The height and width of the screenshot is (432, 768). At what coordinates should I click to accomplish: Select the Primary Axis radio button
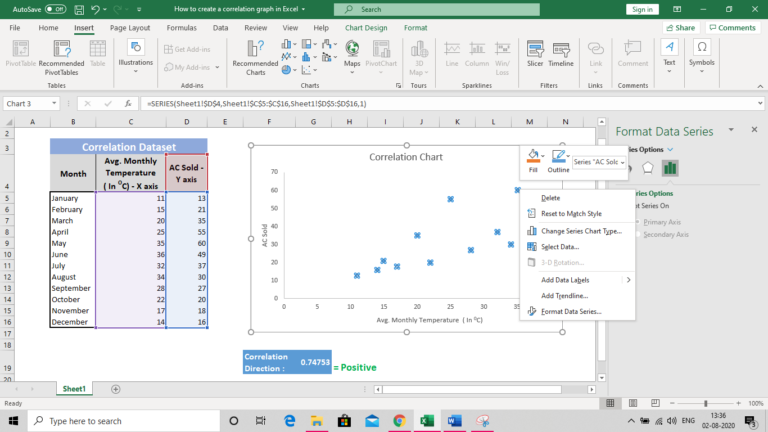tap(638, 222)
